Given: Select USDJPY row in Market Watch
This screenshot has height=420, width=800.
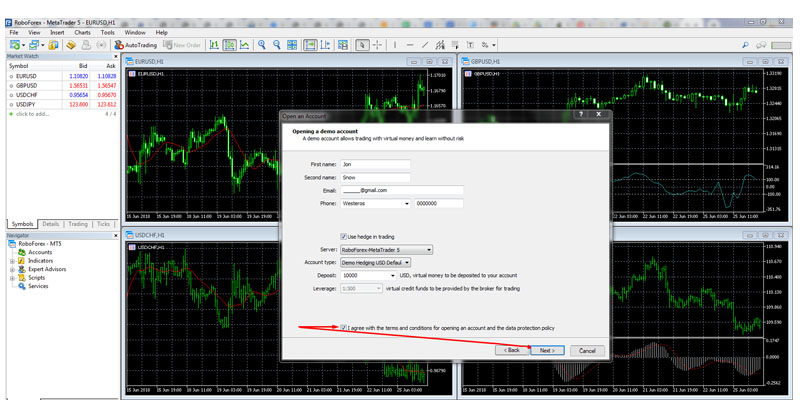Looking at the screenshot, I should 62,105.
